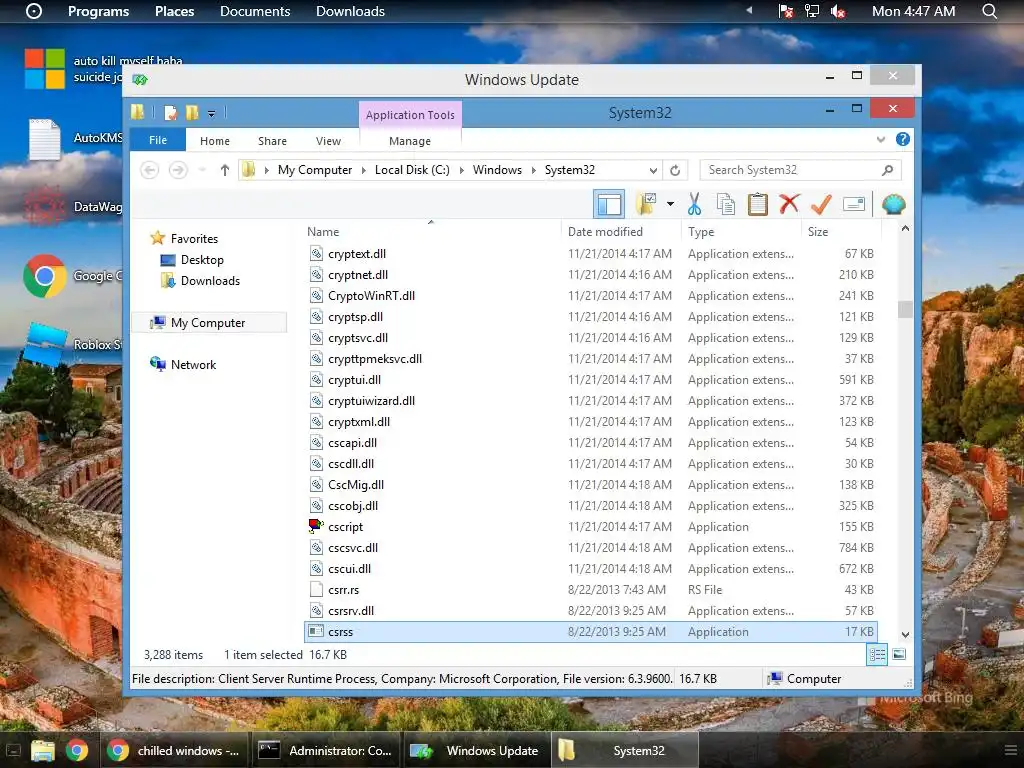Click My Computer in the breadcrumb
The height and width of the screenshot is (768, 1024).
(x=315, y=170)
